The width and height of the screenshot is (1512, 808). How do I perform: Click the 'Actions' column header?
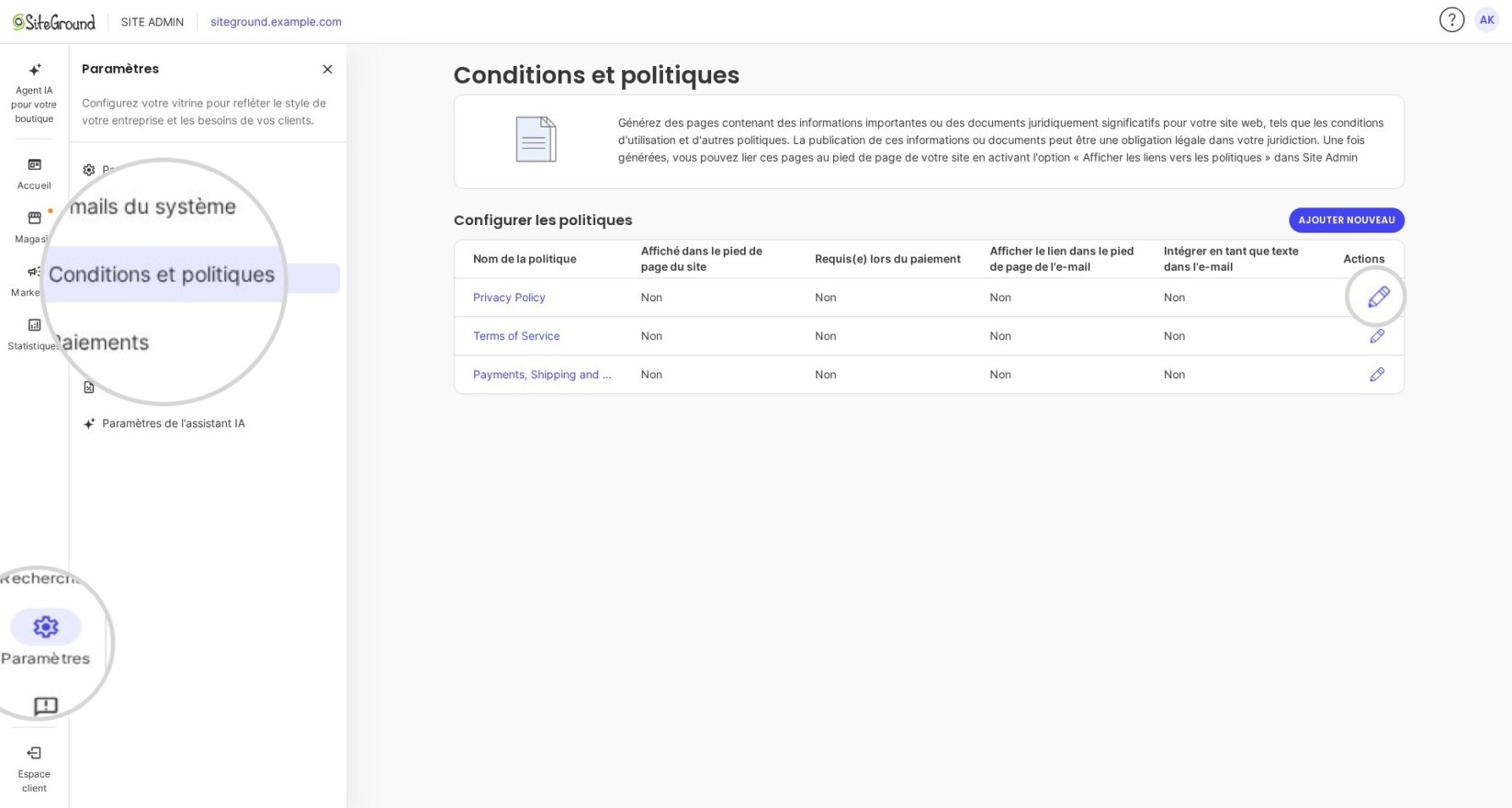(1363, 259)
